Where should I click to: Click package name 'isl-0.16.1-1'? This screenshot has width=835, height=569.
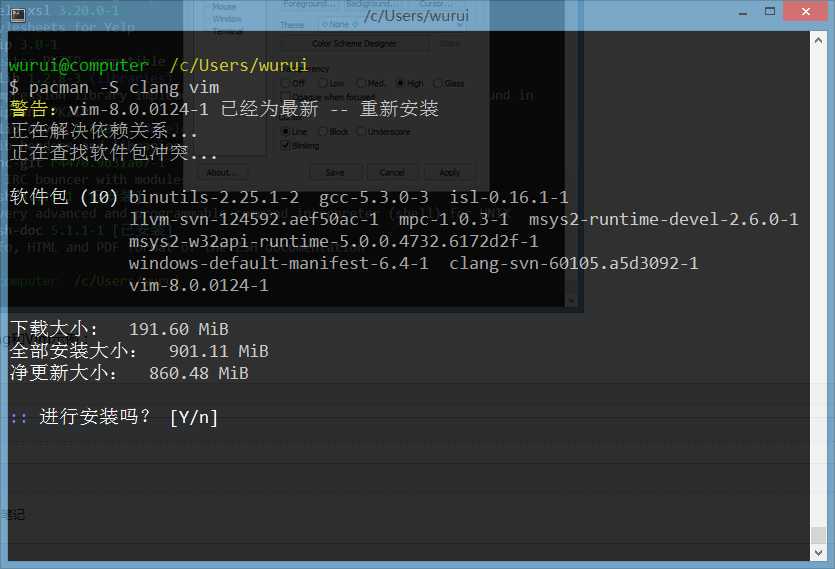[x=509, y=197]
